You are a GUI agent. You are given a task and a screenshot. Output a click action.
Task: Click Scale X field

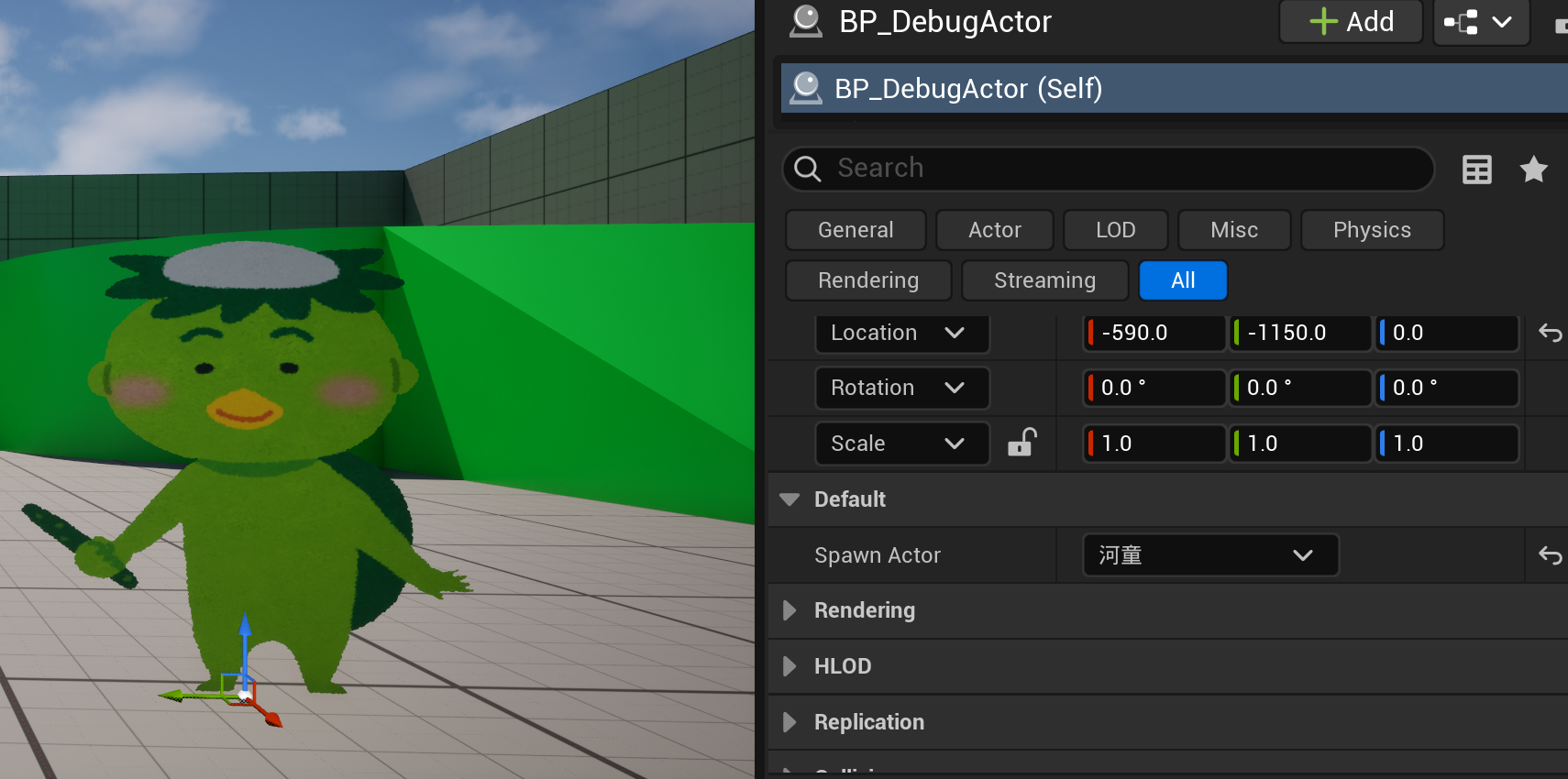click(1154, 444)
